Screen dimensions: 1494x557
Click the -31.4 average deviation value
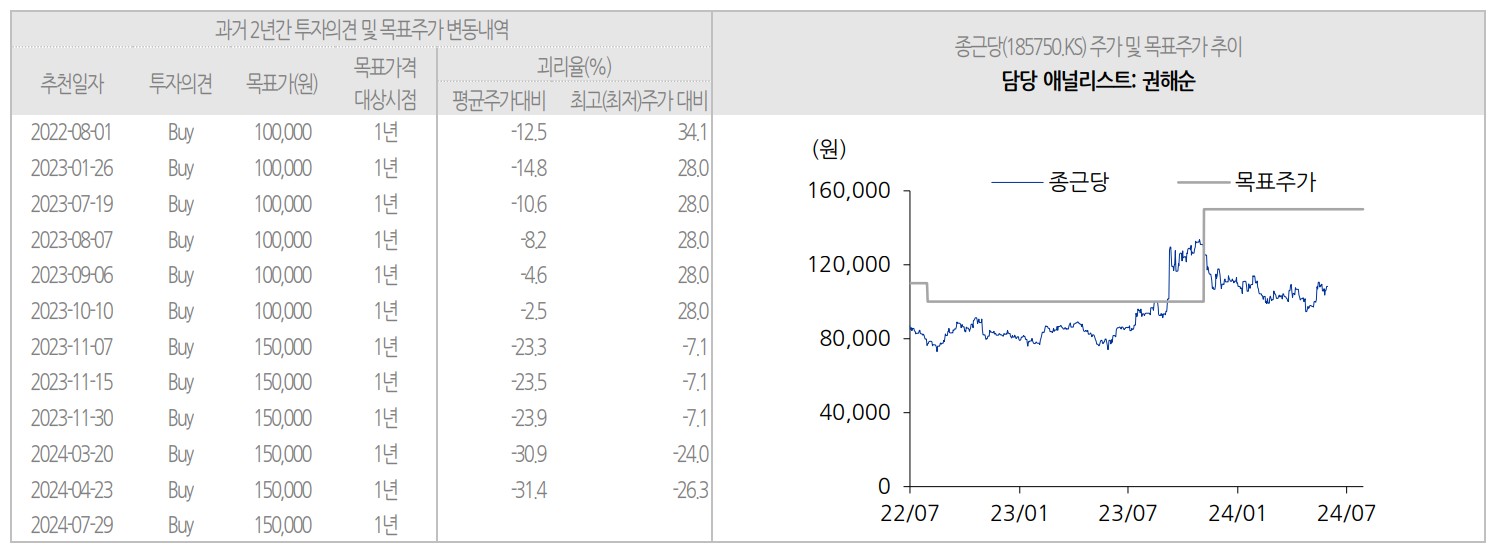click(x=529, y=490)
